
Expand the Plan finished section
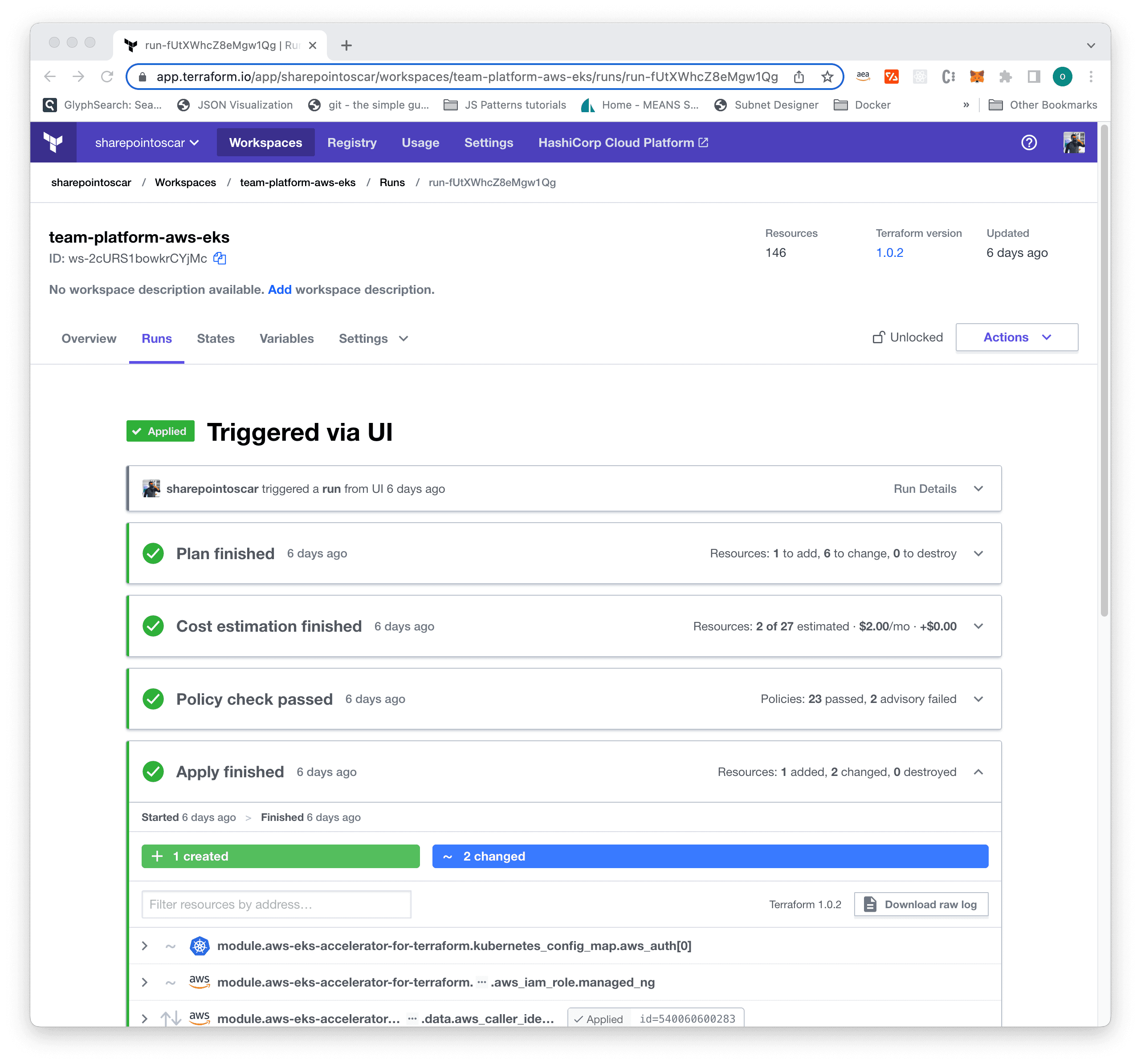point(978,553)
